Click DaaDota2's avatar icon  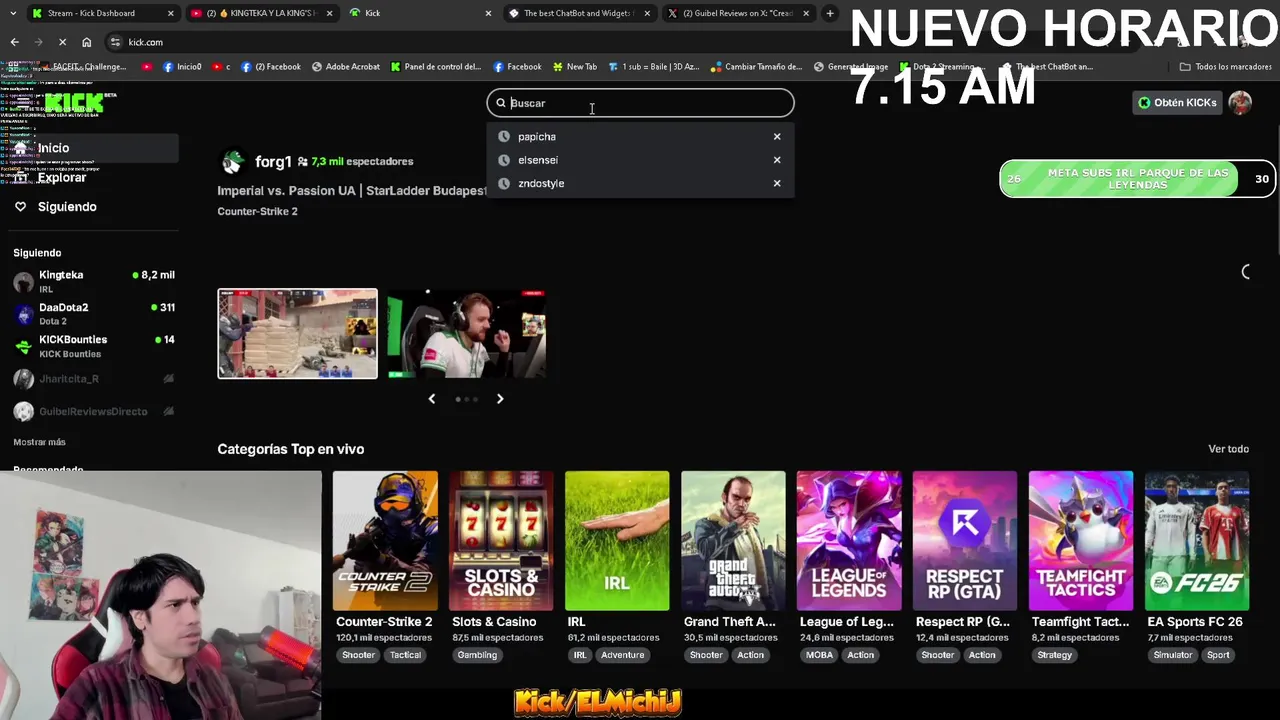coord(23,314)
